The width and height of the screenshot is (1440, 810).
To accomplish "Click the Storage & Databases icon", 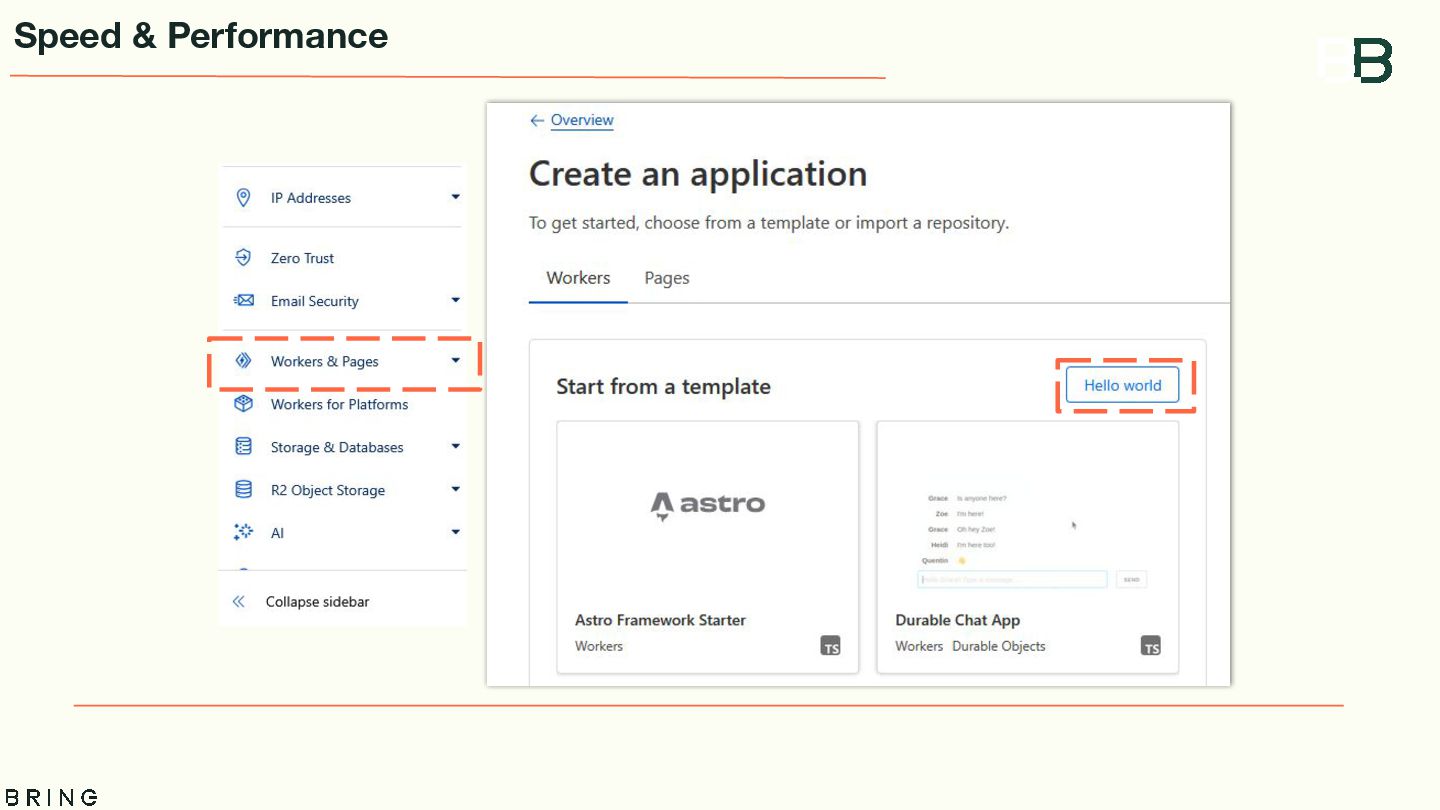I will (243, 447).
